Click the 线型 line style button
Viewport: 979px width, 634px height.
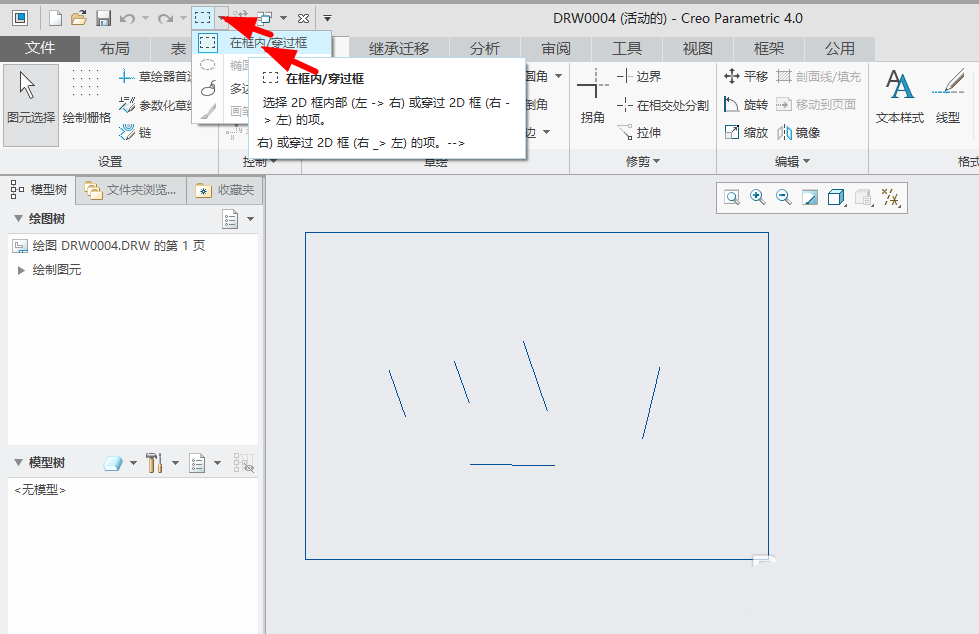pos(947,100)
